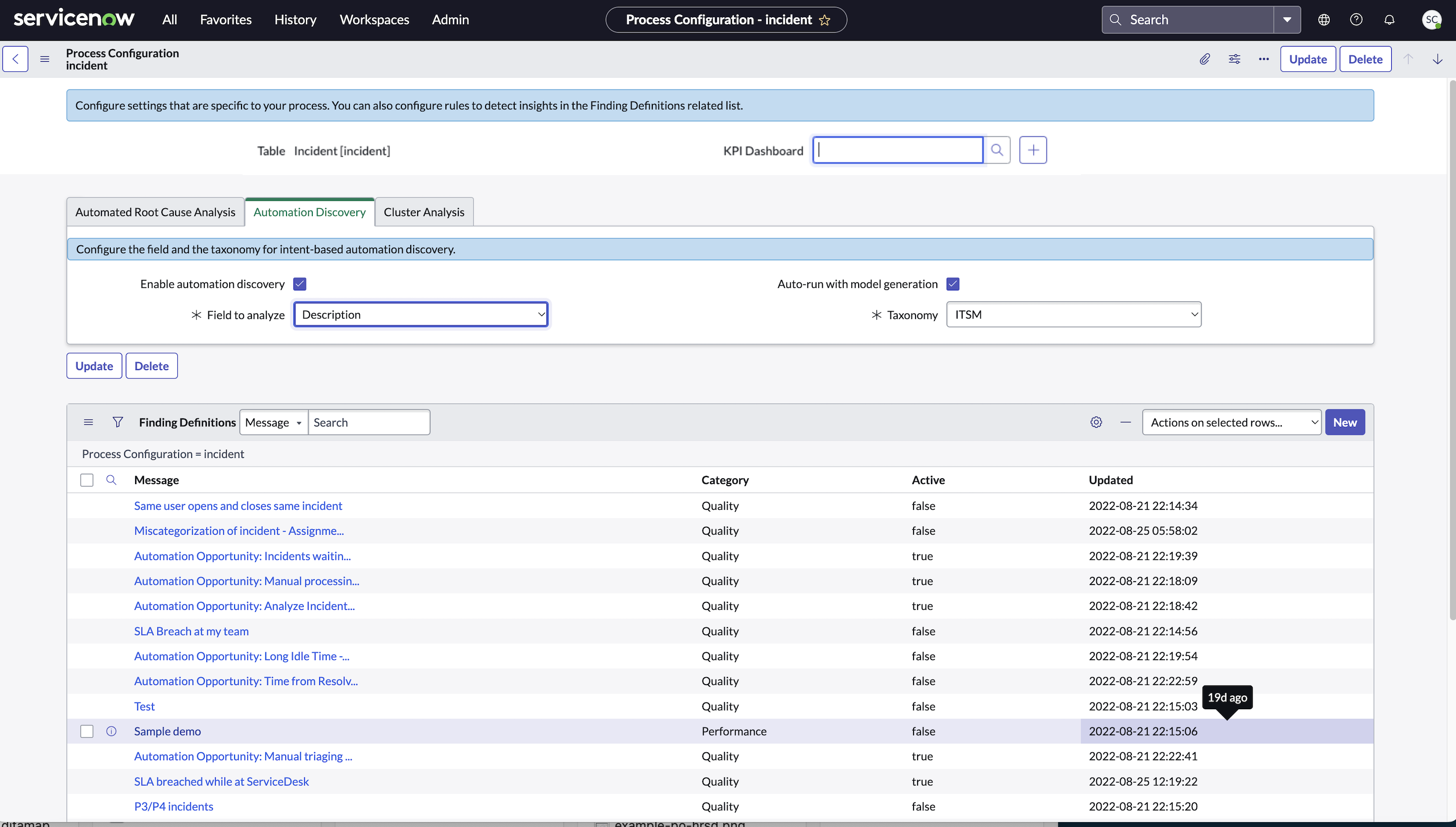Click Update button in the header
1456x827 pixels.
1308,59
